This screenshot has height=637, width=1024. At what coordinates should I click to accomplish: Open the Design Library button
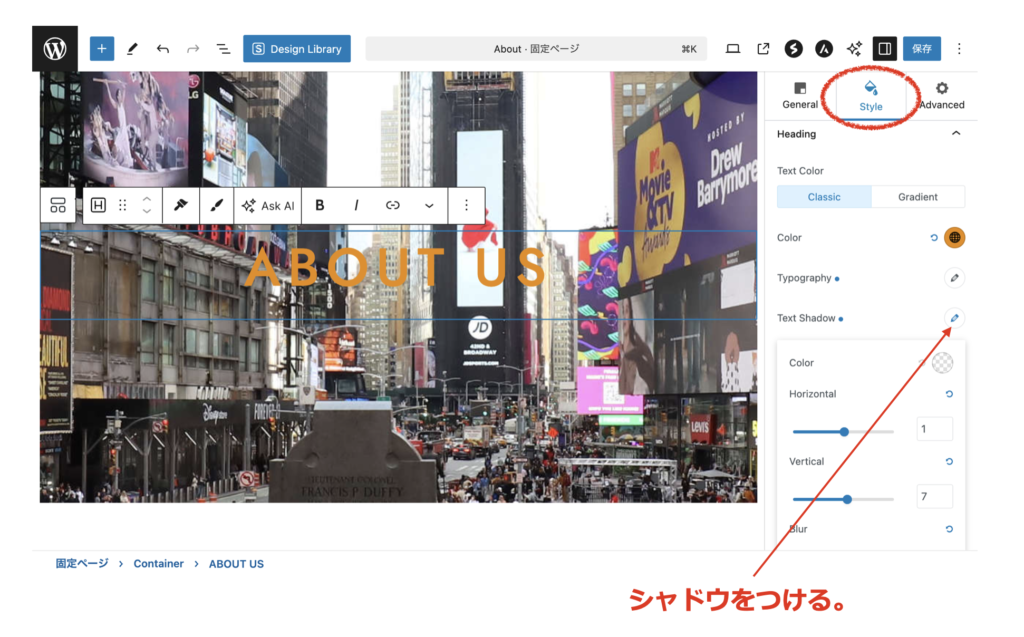point(297,48)
